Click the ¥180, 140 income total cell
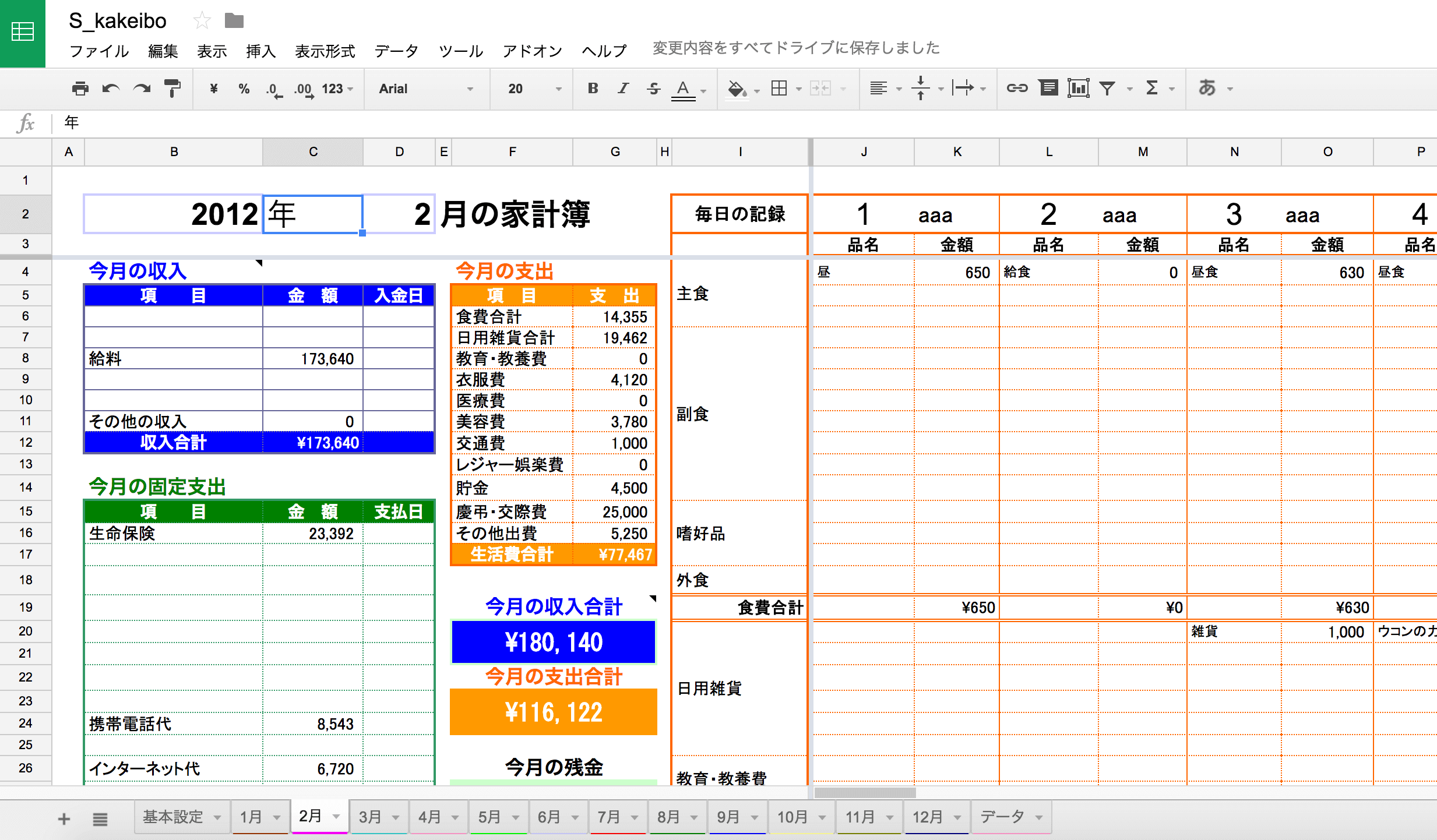This screenshot has height=840, width=1437. click(554, 642)
